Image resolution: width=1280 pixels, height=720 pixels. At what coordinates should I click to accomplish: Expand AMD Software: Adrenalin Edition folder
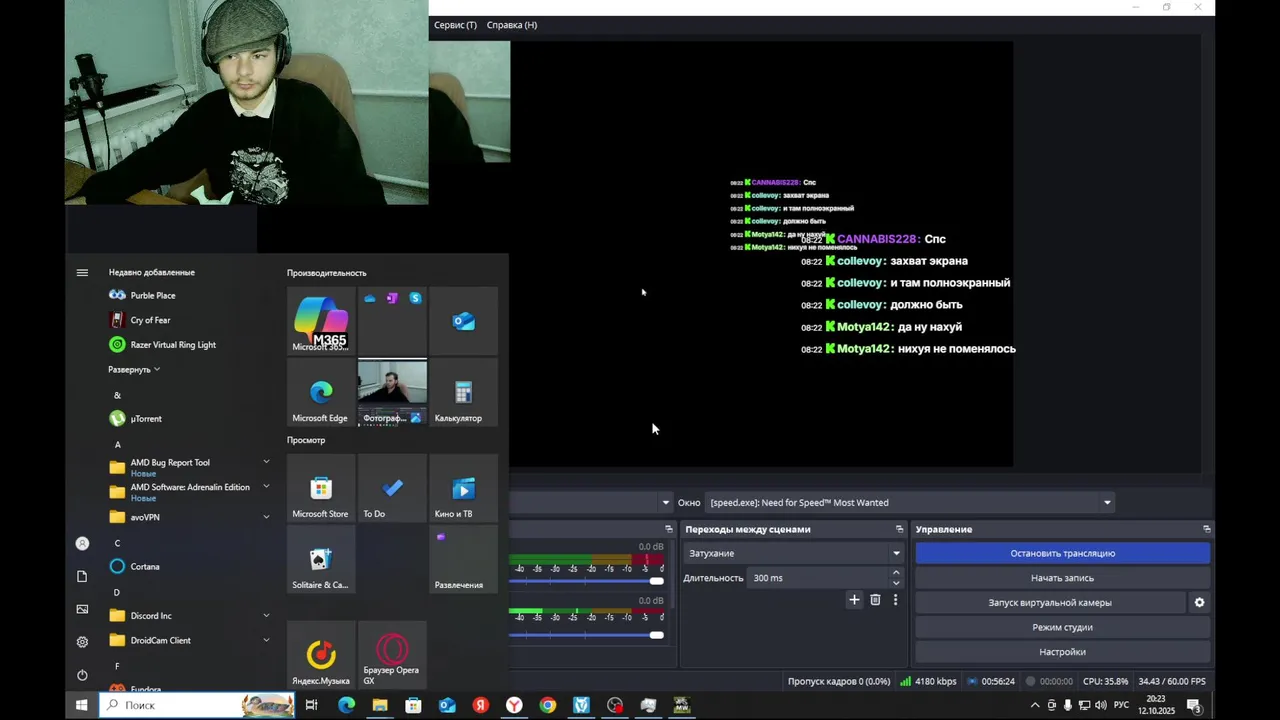(266, 486)
